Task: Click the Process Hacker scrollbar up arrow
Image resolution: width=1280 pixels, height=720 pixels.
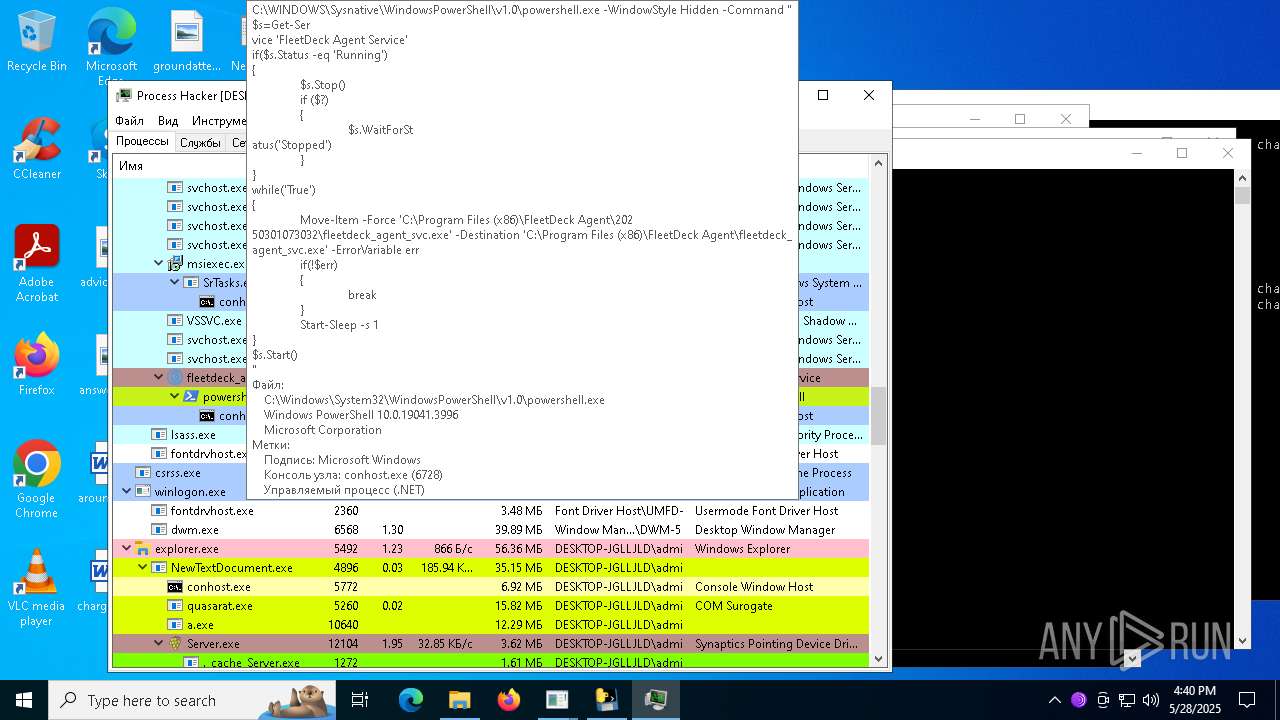Action: 879,164
